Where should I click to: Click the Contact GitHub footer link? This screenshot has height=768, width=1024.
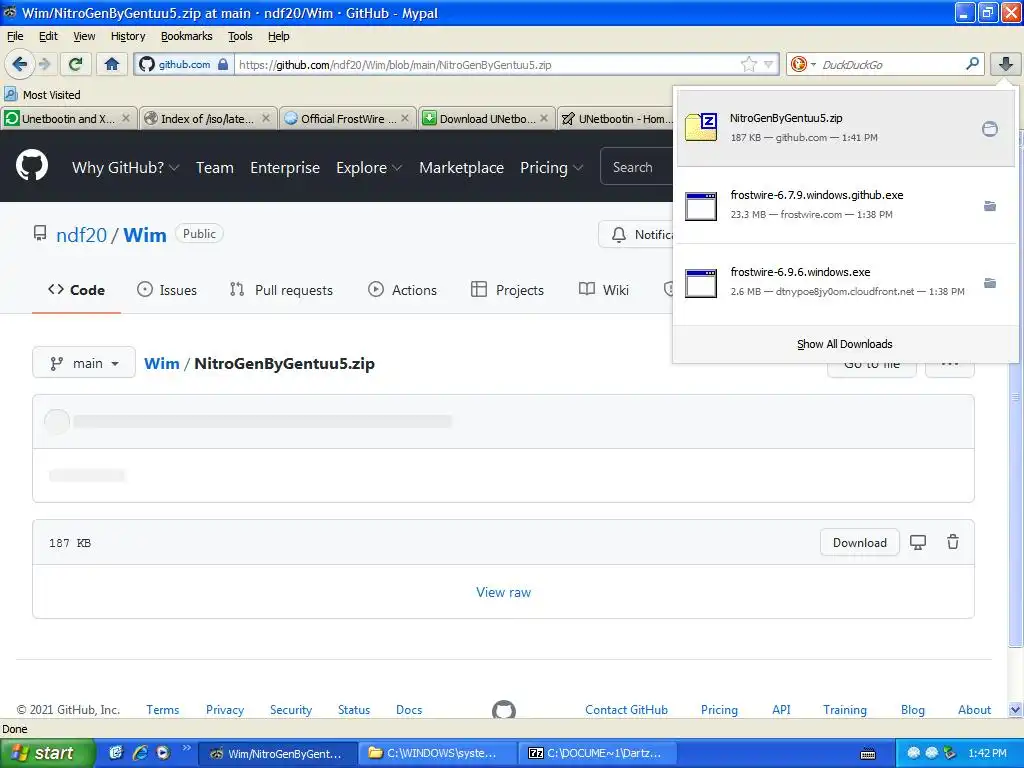click(x=626, y=709)
